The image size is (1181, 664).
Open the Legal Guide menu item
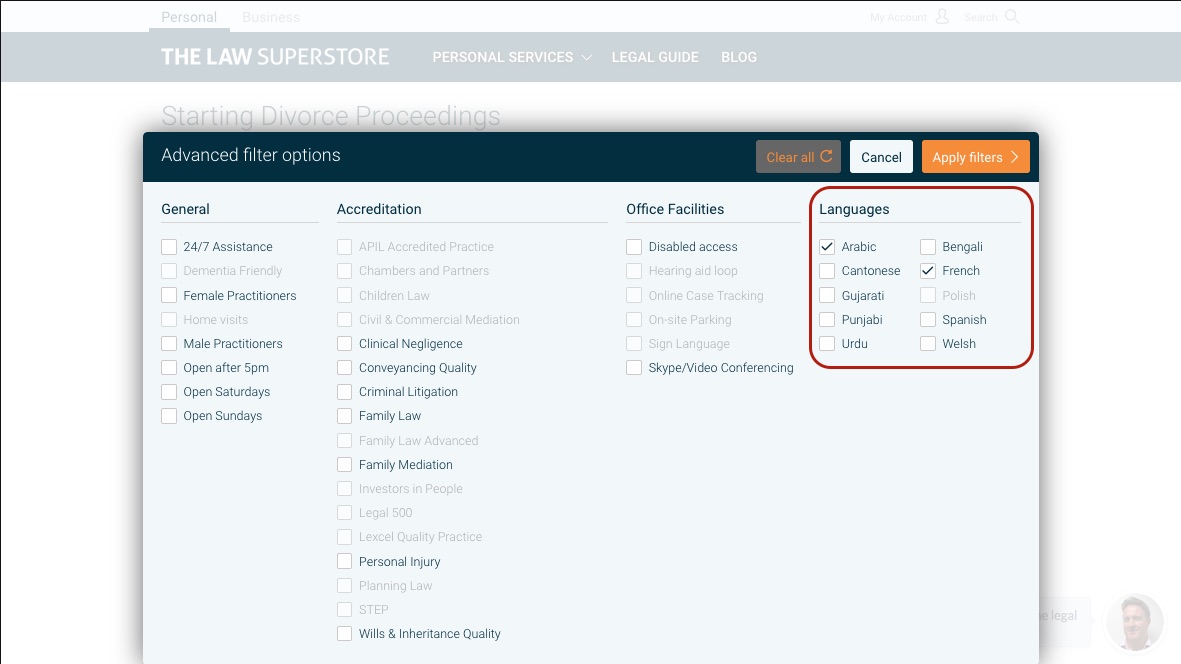[x=655, y=57]
